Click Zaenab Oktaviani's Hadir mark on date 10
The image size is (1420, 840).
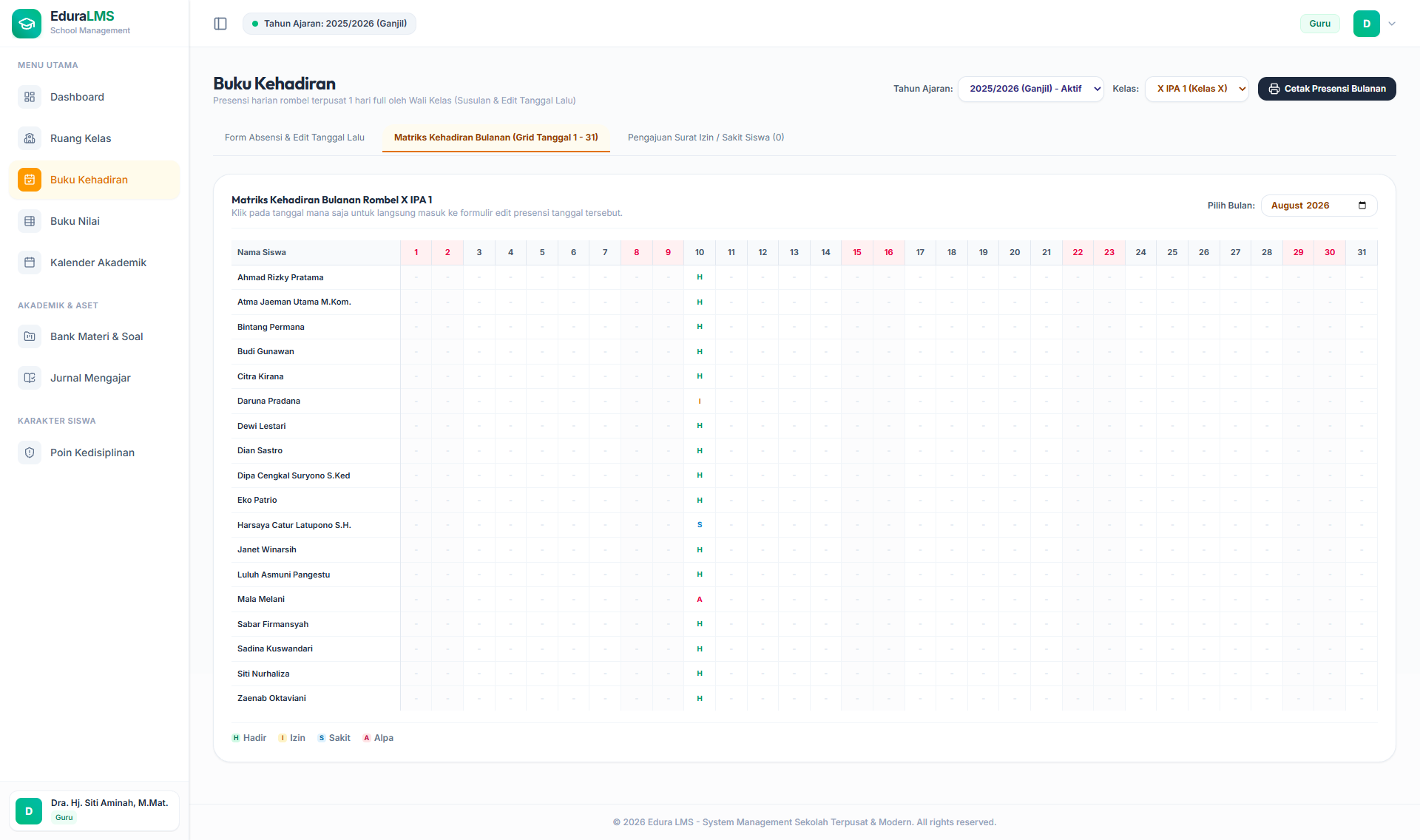pos(700,698)
